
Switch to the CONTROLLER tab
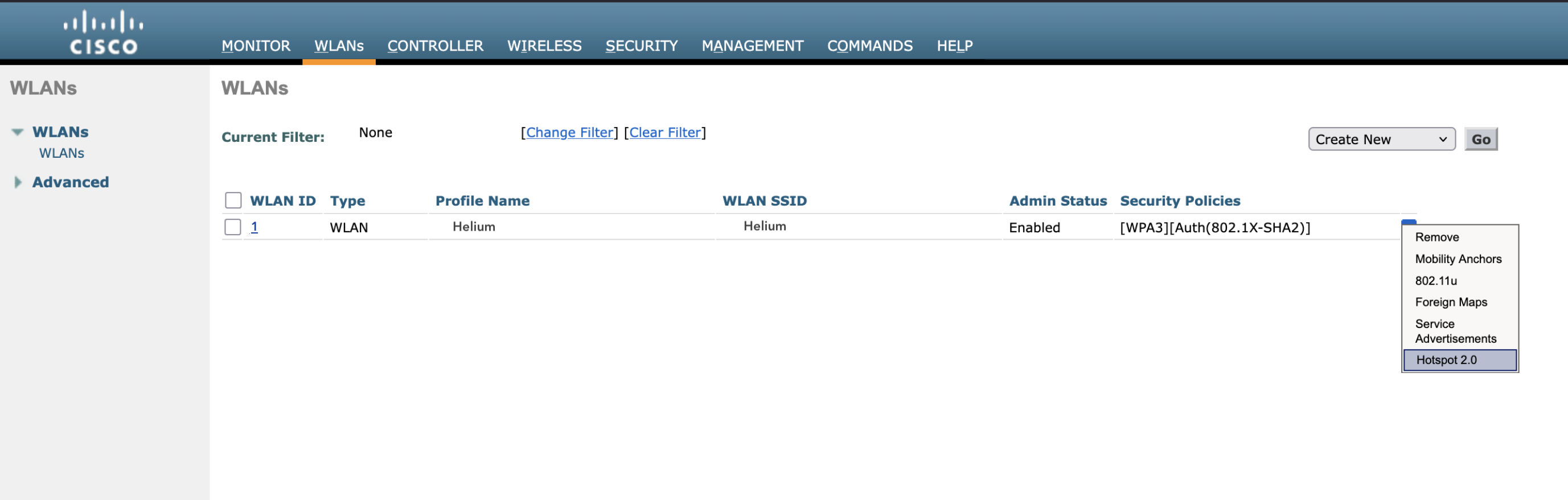click(435, 46)
